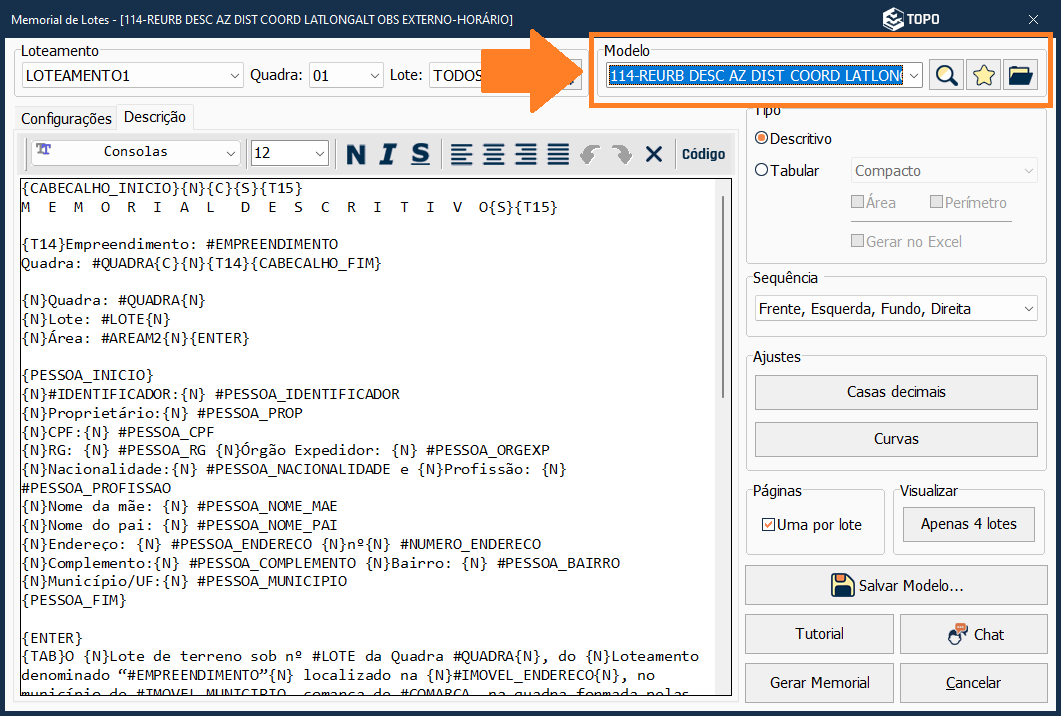Select the Descritivo radio option
Image resolution: width=1061 pixels, height=716 pixels.
point(762,139)
